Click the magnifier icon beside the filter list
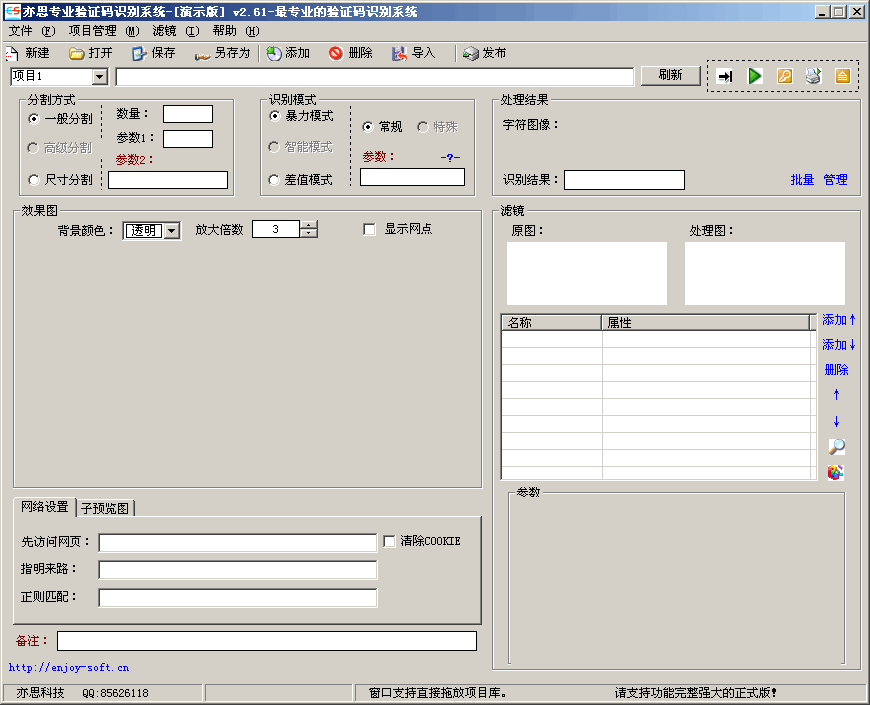Image resolution: width=870 pixels, height=705 pixels. (836, 447)
